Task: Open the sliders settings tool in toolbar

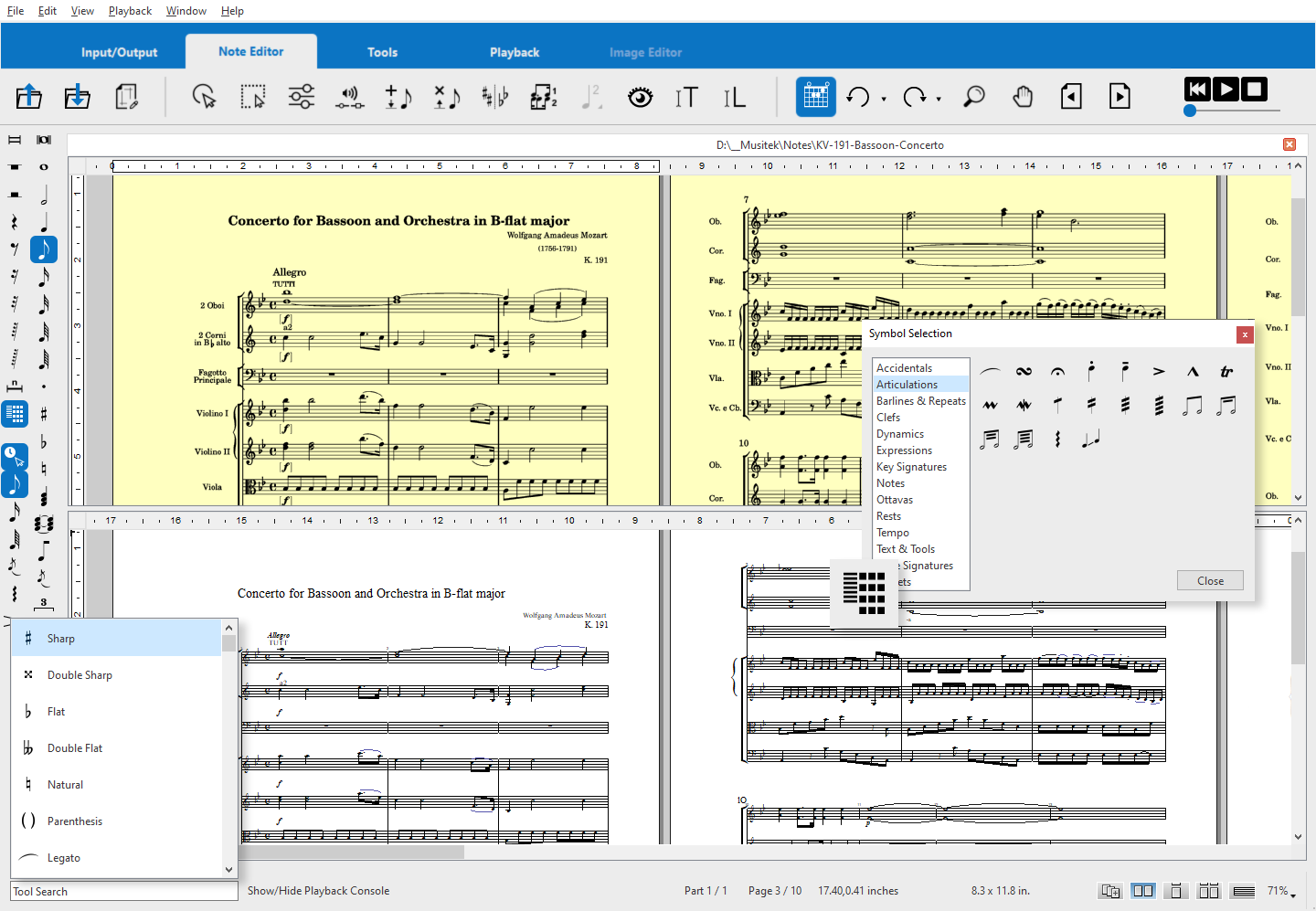Action: (x=302, y=96)
